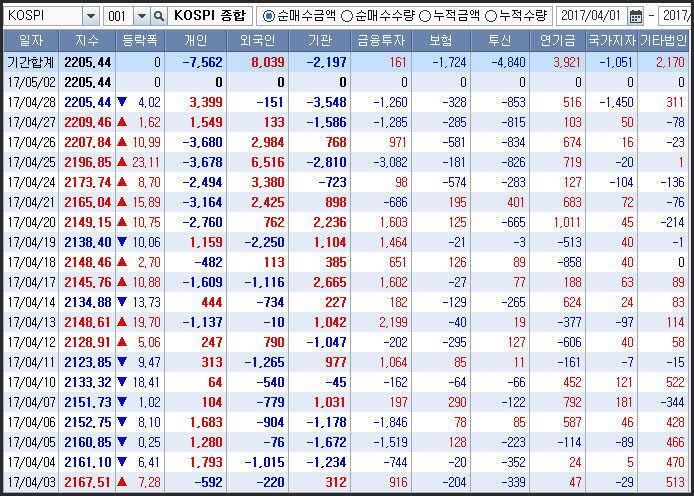The image size is (694, 496).
Task: Click 연기금 value 1,011 on 17/04/20
Action: [567, 223]
